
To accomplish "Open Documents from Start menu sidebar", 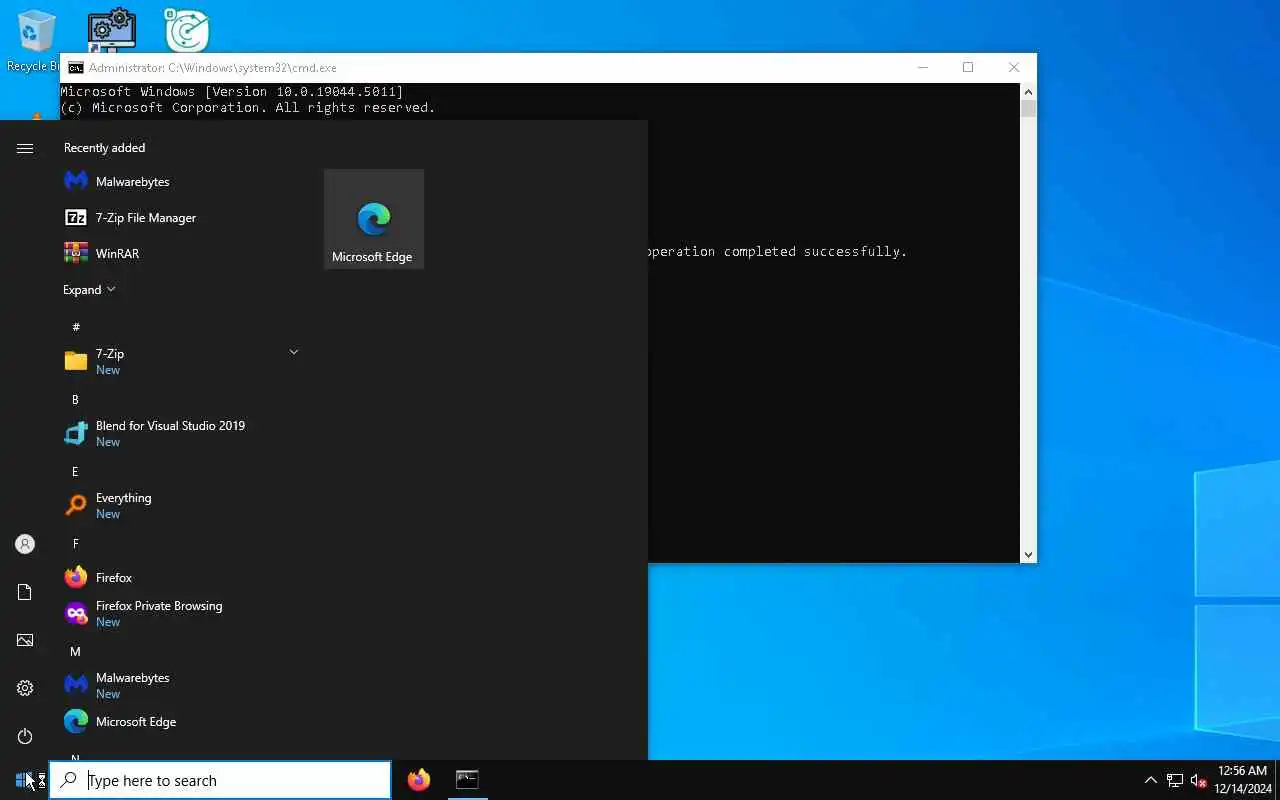I will (25, 592).
